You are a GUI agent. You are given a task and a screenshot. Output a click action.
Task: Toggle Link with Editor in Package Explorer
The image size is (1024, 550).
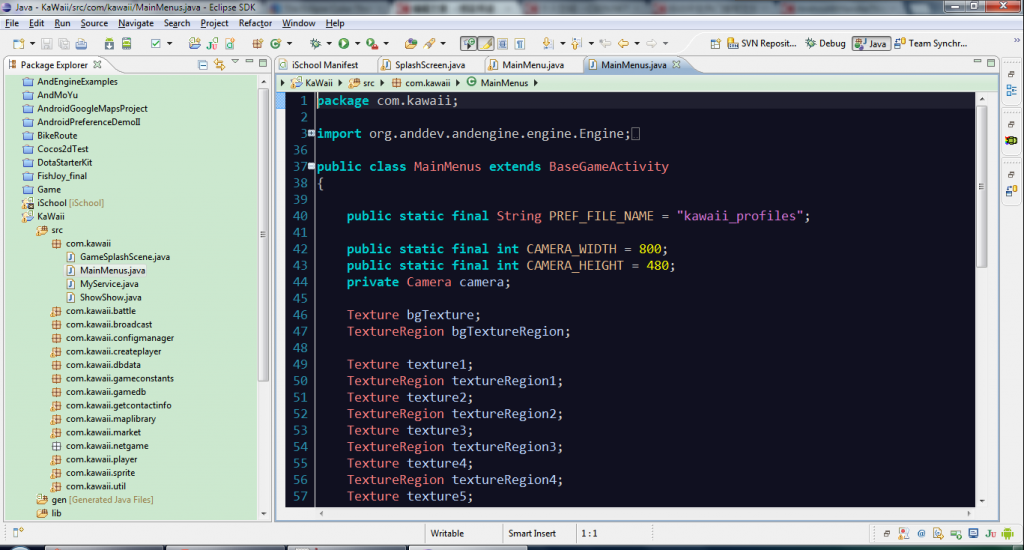[x=218, y=65]
